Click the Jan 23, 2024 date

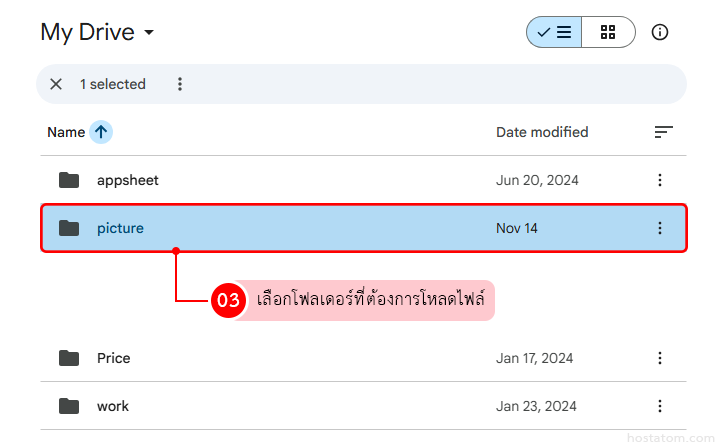[x=536, y=406]
